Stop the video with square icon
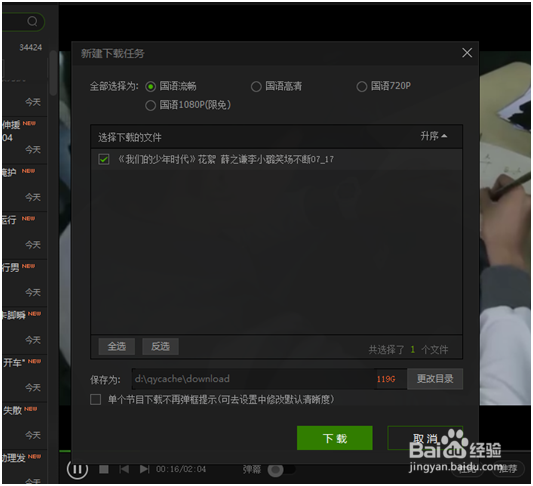Viewport: 533px width, 486px height. pyautogui.click(x=104, y=469)
